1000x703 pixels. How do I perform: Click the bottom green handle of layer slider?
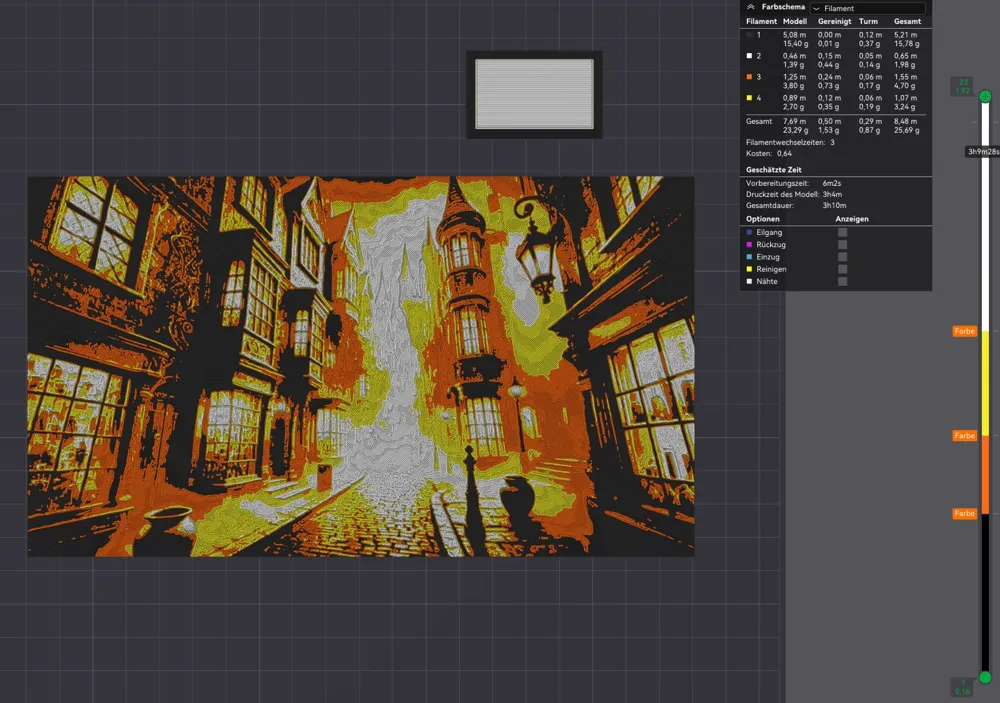click(985, 677)
